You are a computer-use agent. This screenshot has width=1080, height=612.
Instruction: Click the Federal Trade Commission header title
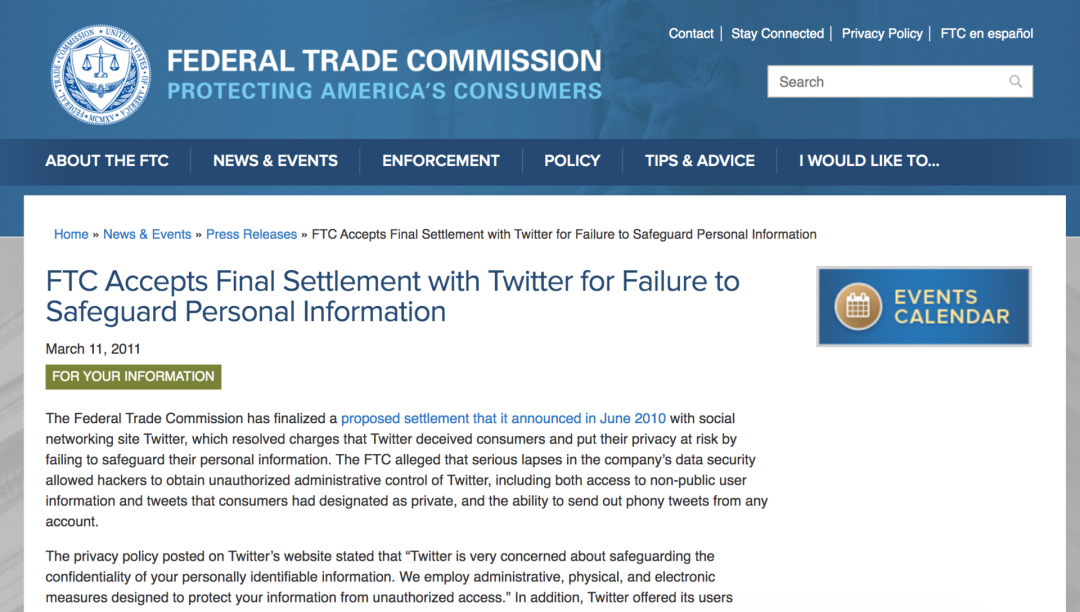coord(384,61)
